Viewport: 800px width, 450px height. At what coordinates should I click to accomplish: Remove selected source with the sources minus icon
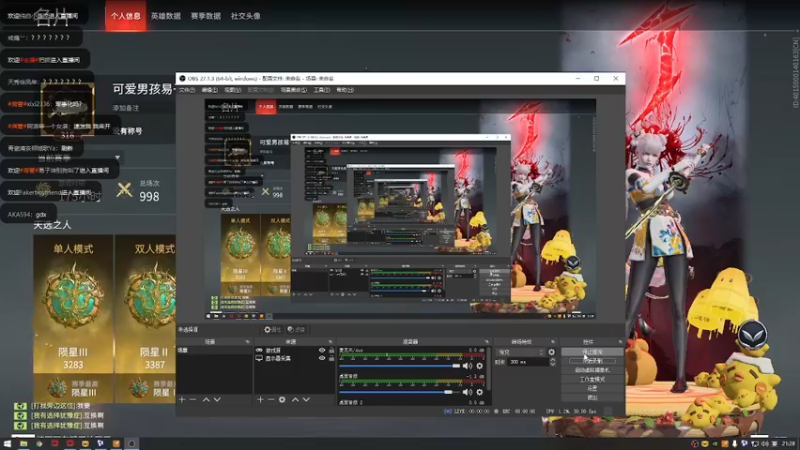(x=271, y=399)
